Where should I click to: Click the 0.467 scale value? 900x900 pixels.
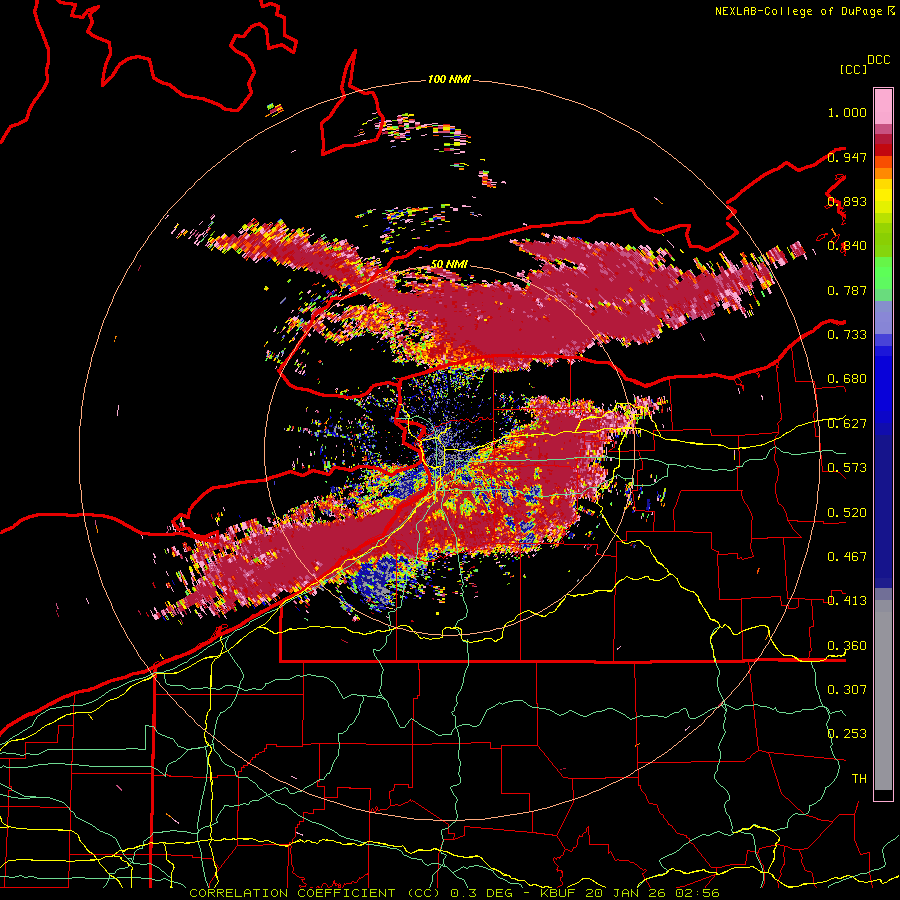click(847, 557)
